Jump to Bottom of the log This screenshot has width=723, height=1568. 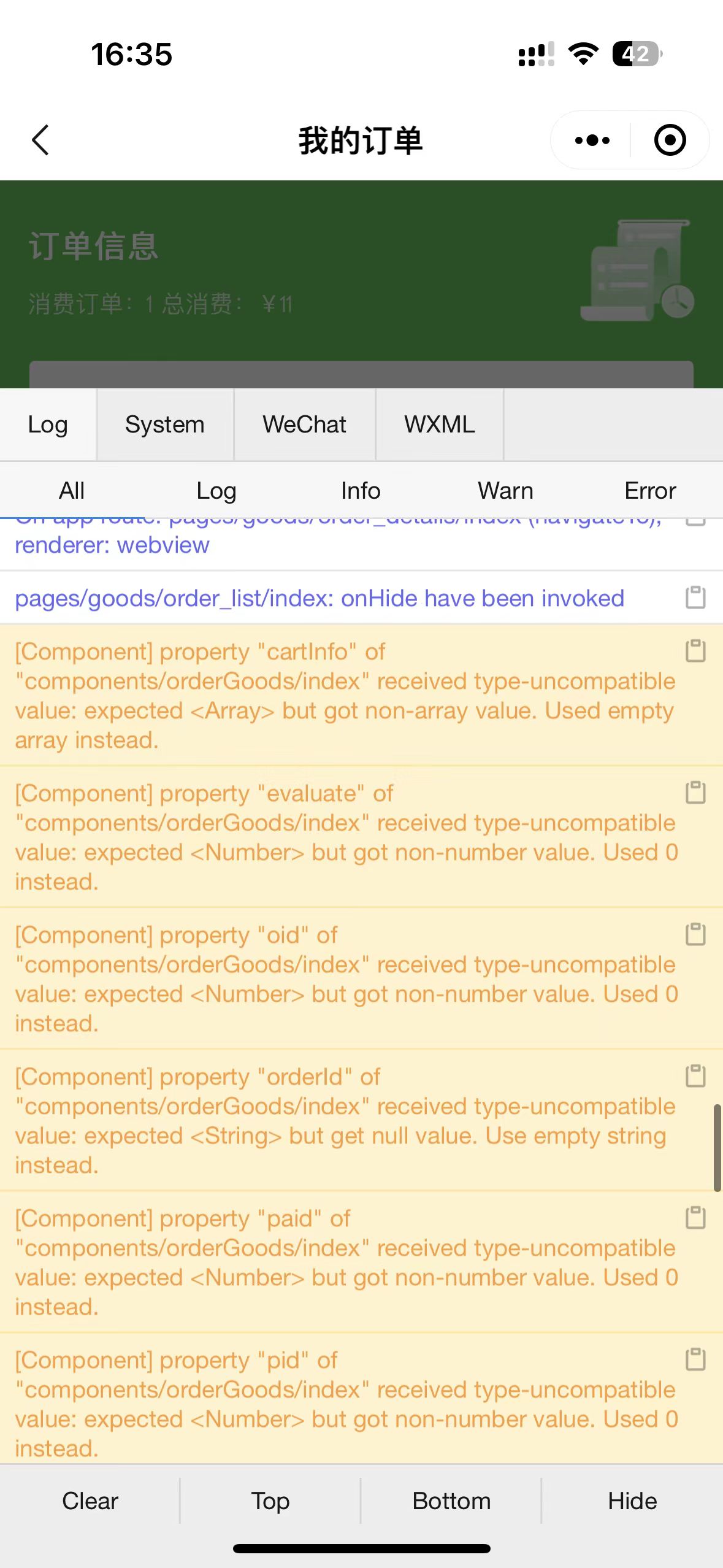[452, 1501]
